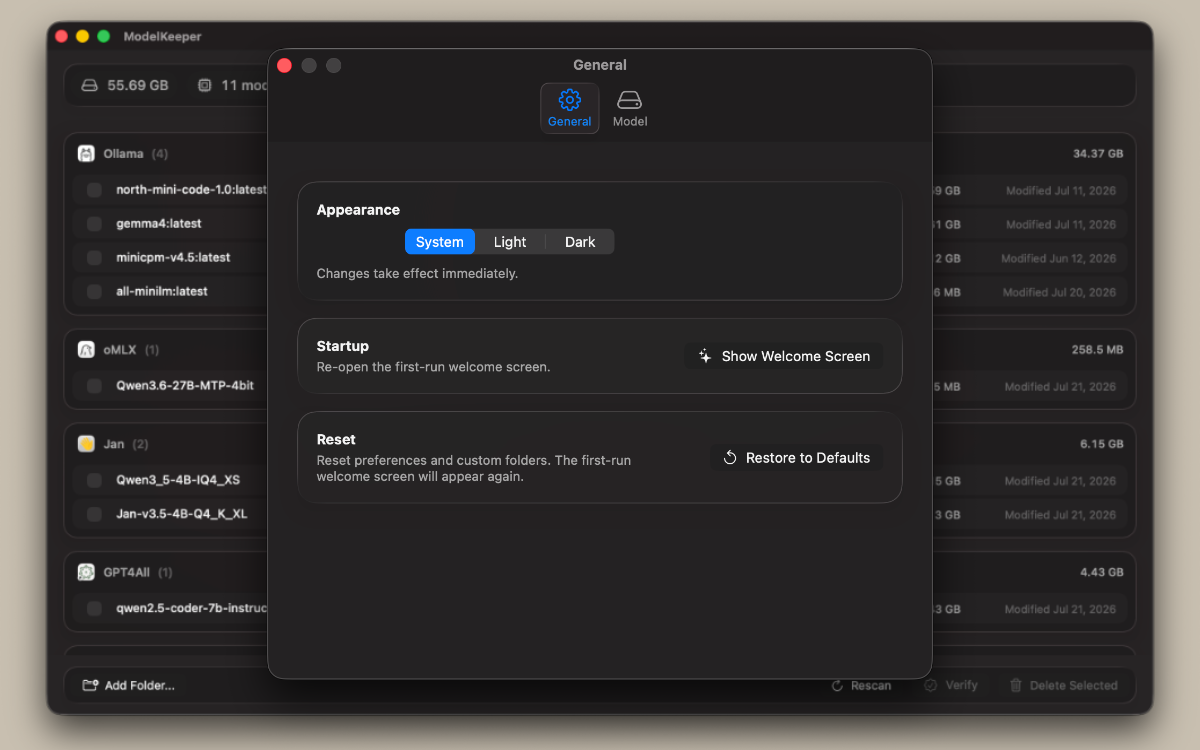Click the checkmark seal icon next to Verify
Viewport: 1200px width, 750px height.
tap(930, 686)
